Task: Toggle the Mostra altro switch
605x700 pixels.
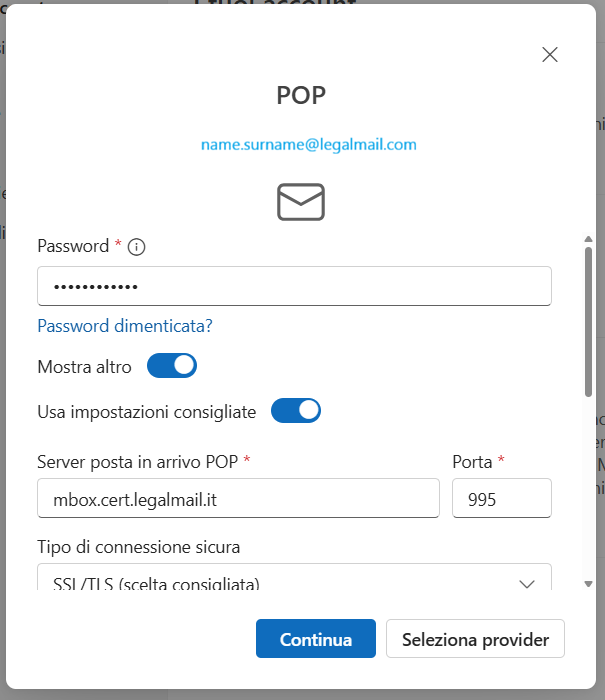Action: tap(172, 366)
